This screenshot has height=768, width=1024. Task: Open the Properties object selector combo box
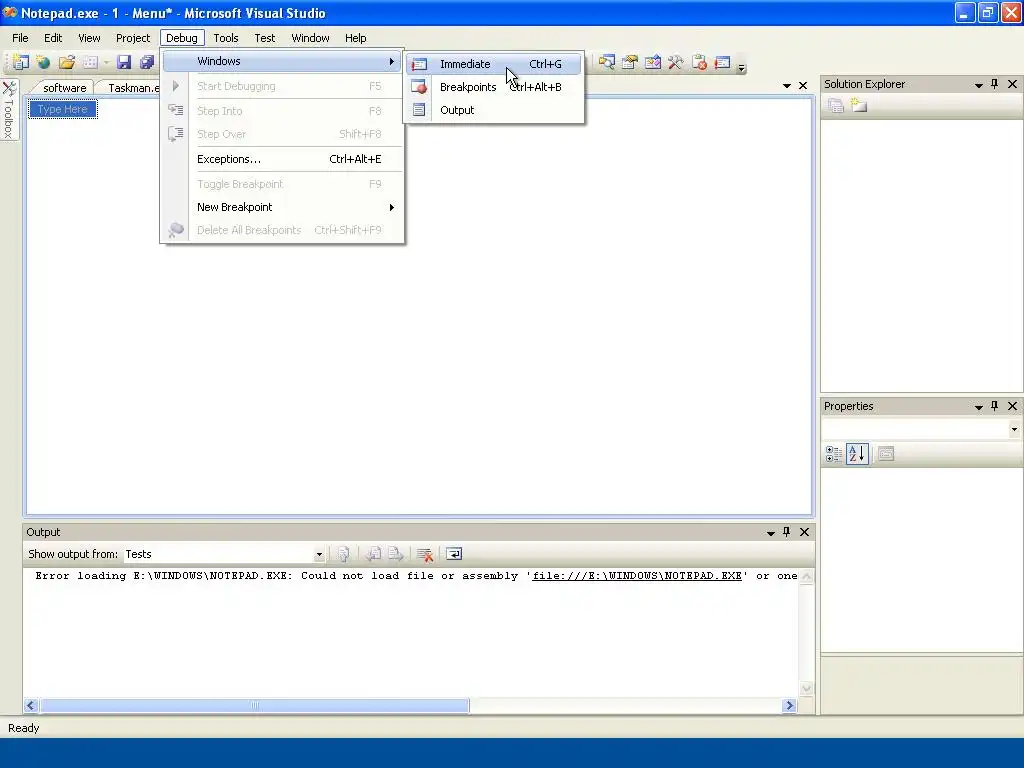pos(921,429)
